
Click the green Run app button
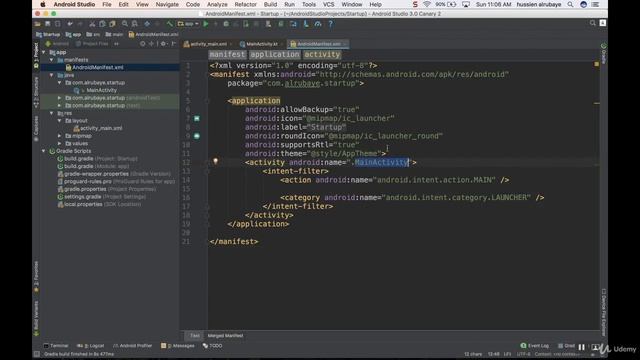(x=206, y=24)
